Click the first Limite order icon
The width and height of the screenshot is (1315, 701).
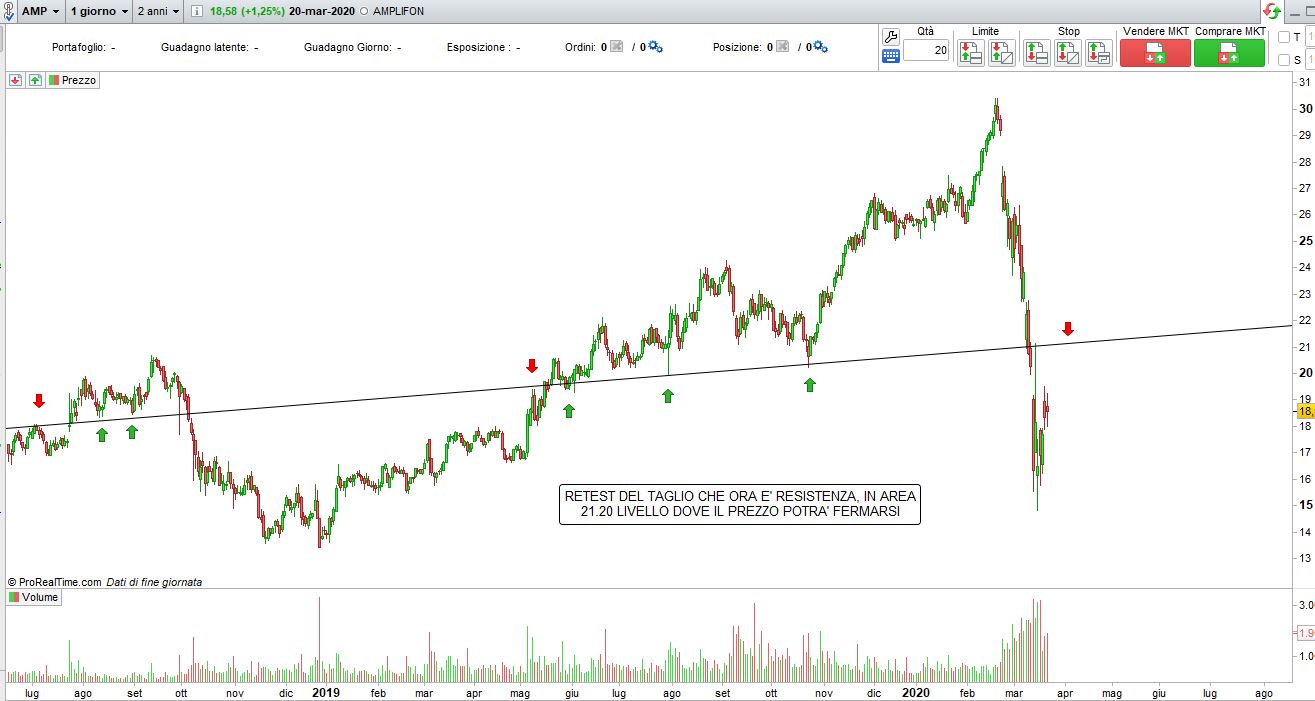(970, 53)
